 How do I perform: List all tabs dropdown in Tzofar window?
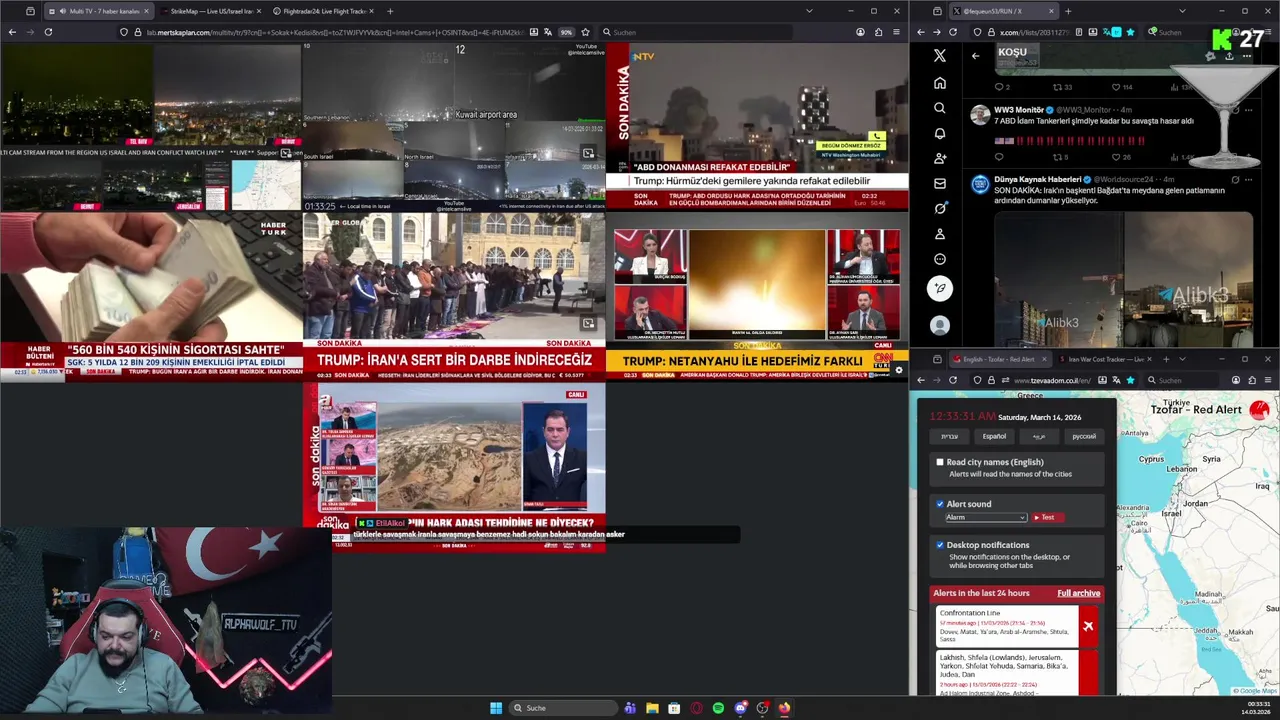pyautogui.click(x=1182, y=359)
